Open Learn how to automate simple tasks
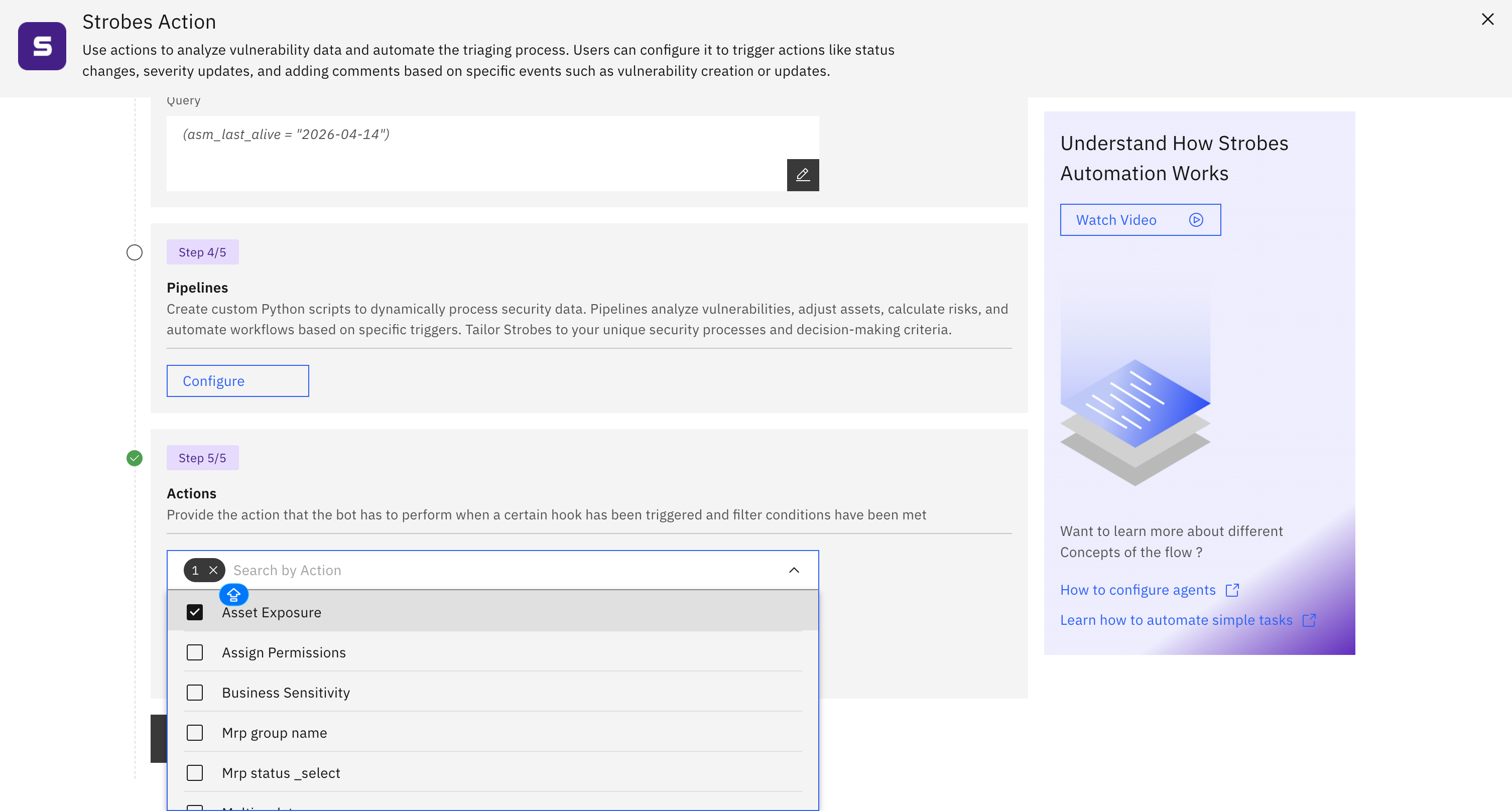The image size is (1512, 811). tap(1176, 620)
